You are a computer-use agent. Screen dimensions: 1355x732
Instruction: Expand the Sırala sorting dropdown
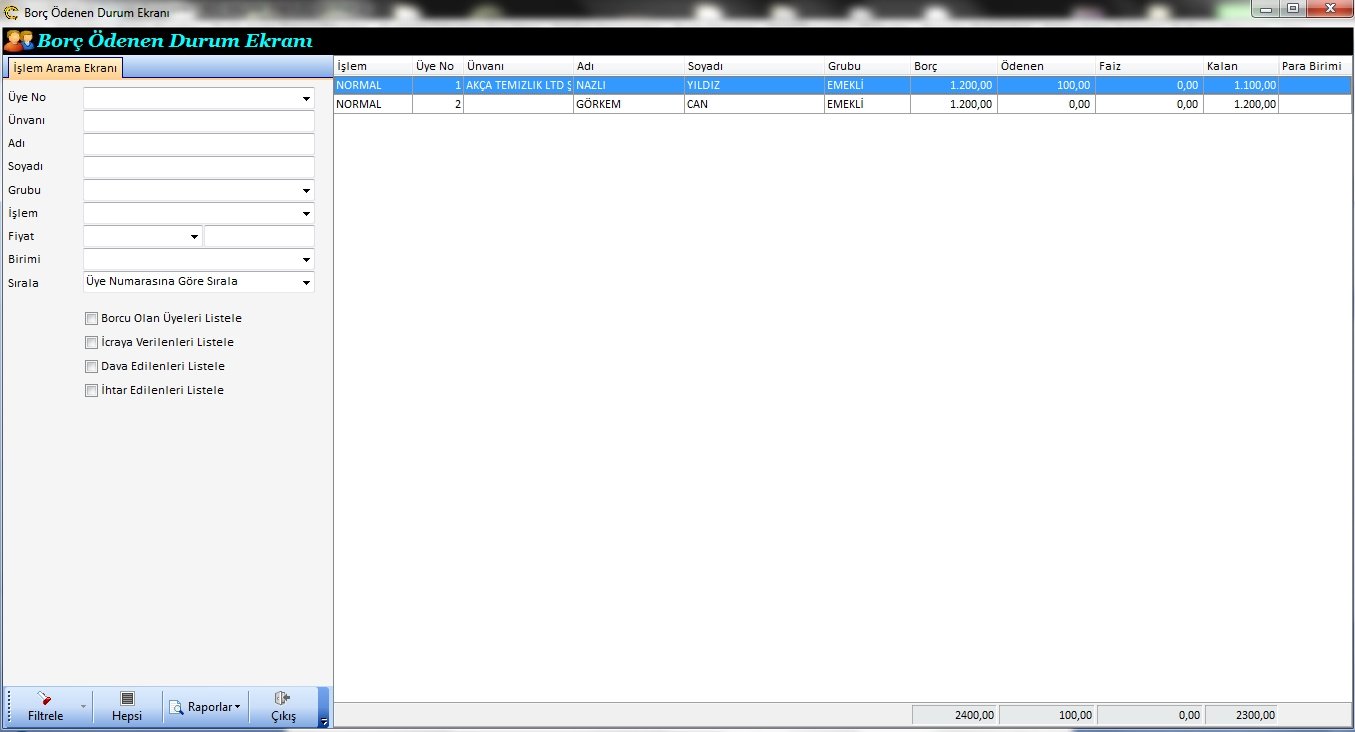tap(306, 283)
